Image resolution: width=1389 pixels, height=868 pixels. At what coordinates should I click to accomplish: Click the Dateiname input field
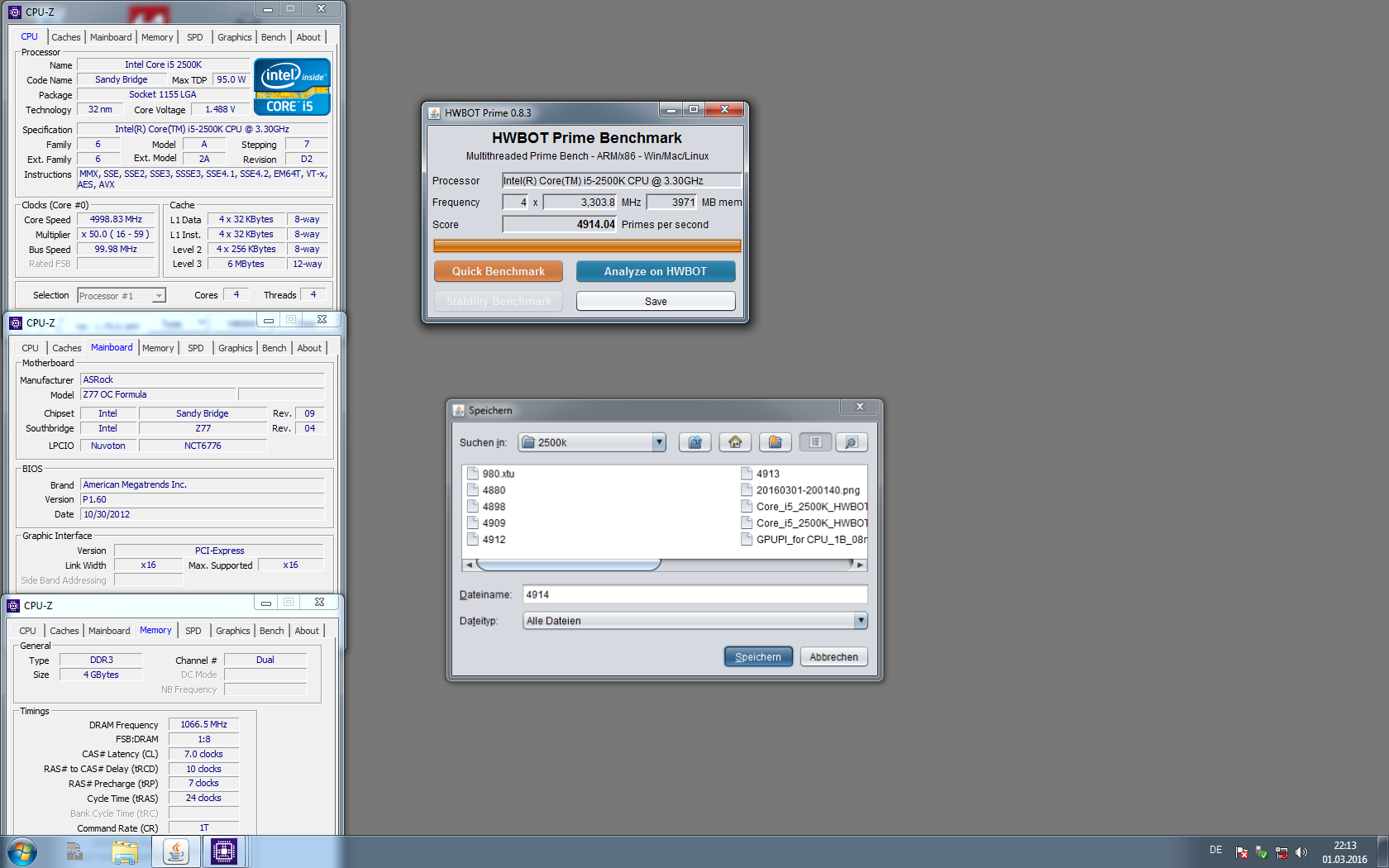pyautogui.click(x=694, y=594)
